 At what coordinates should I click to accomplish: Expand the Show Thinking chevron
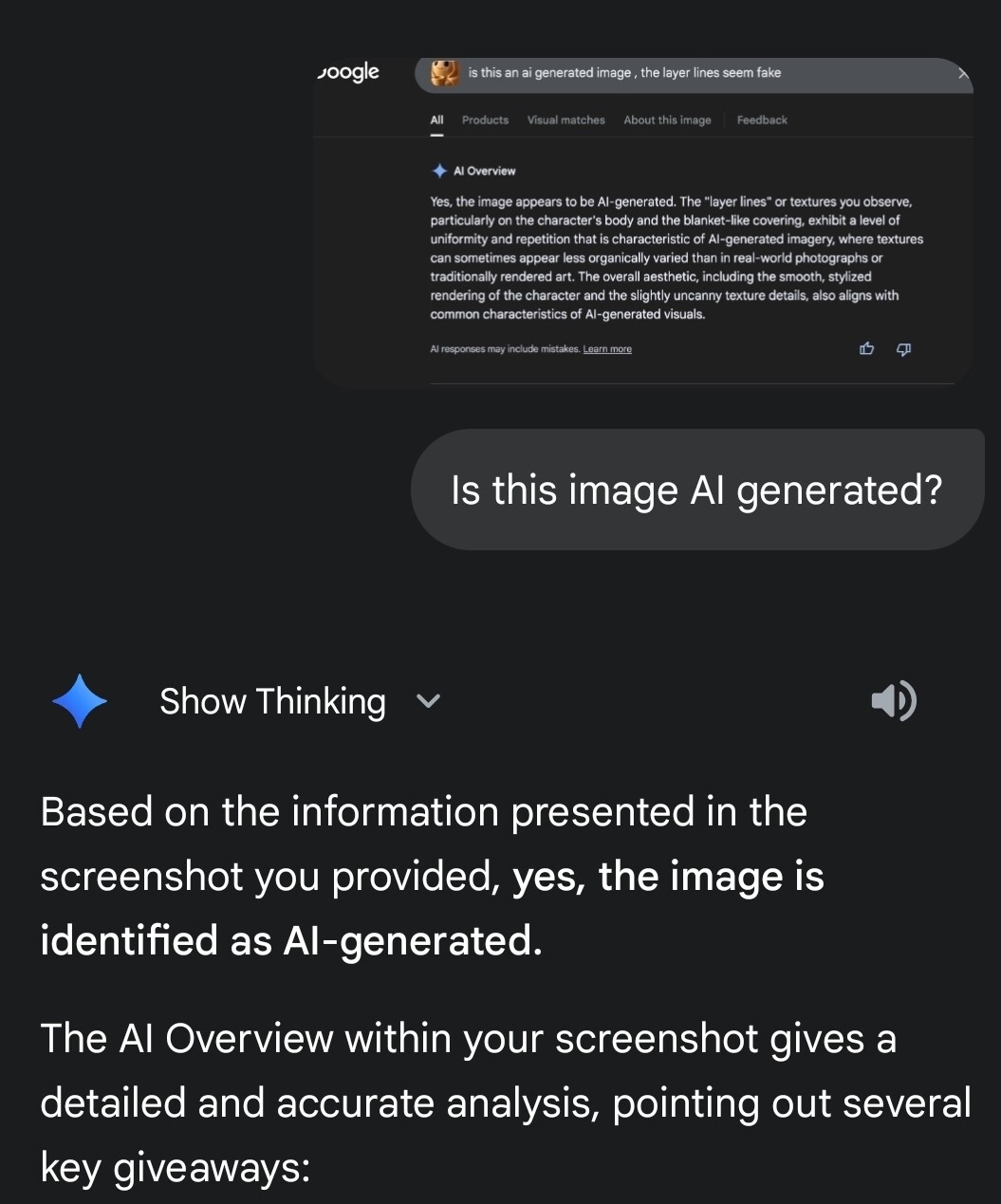pyautogui.click(x=429, y=701)
